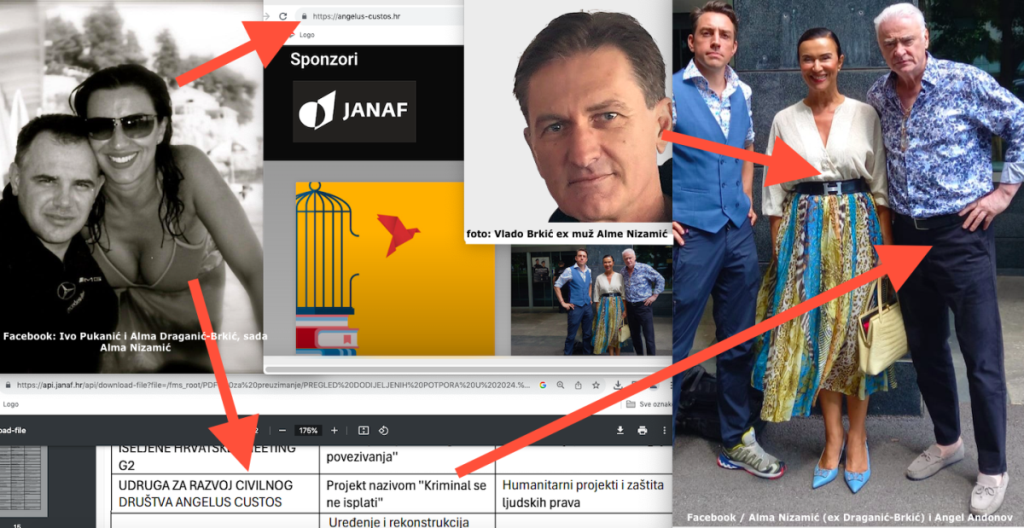
Task: Click the share icon in the janaf address bar
Action: pos(579,384)
